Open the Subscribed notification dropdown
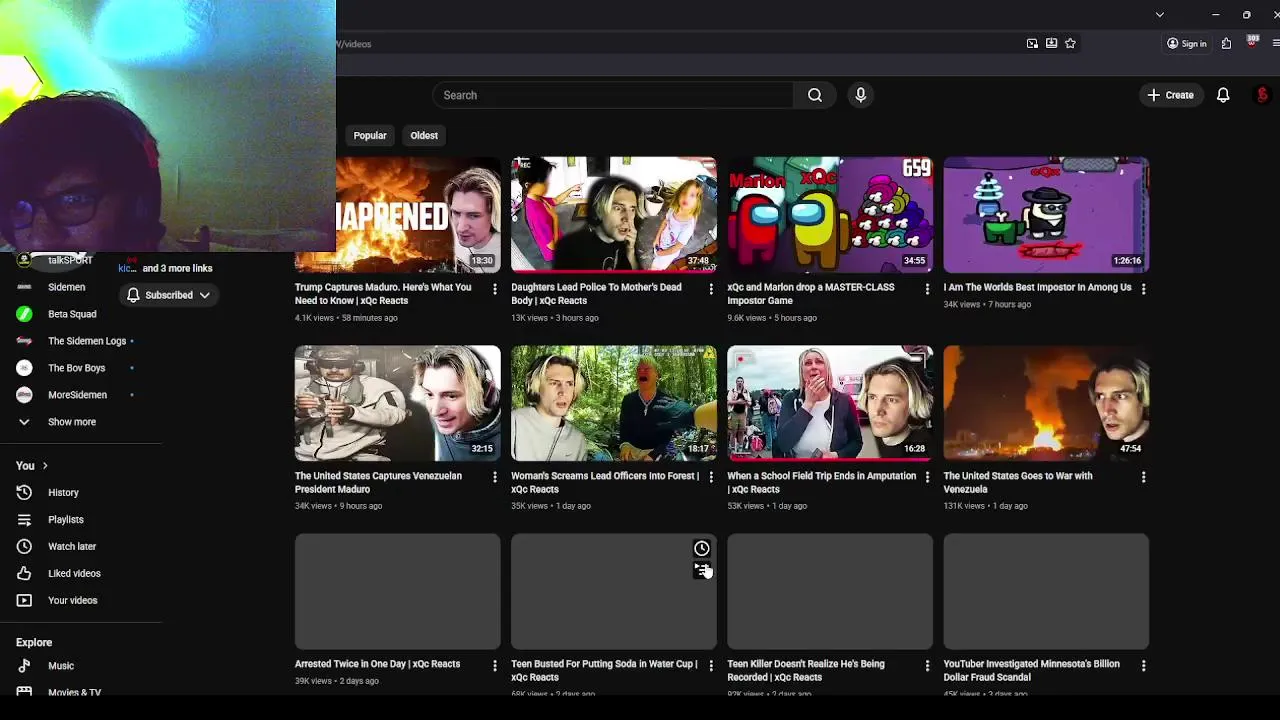This screenshot has height=720, width=1280. [x=168, y=295]
